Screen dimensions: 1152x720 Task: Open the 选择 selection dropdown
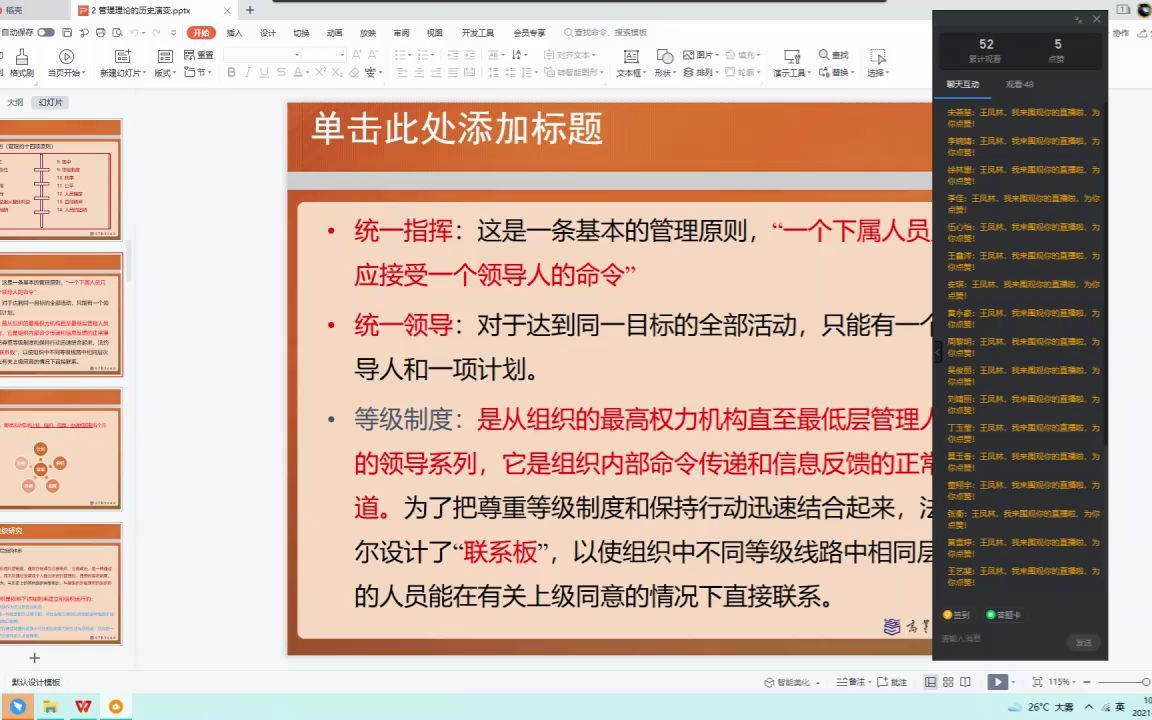878,72
